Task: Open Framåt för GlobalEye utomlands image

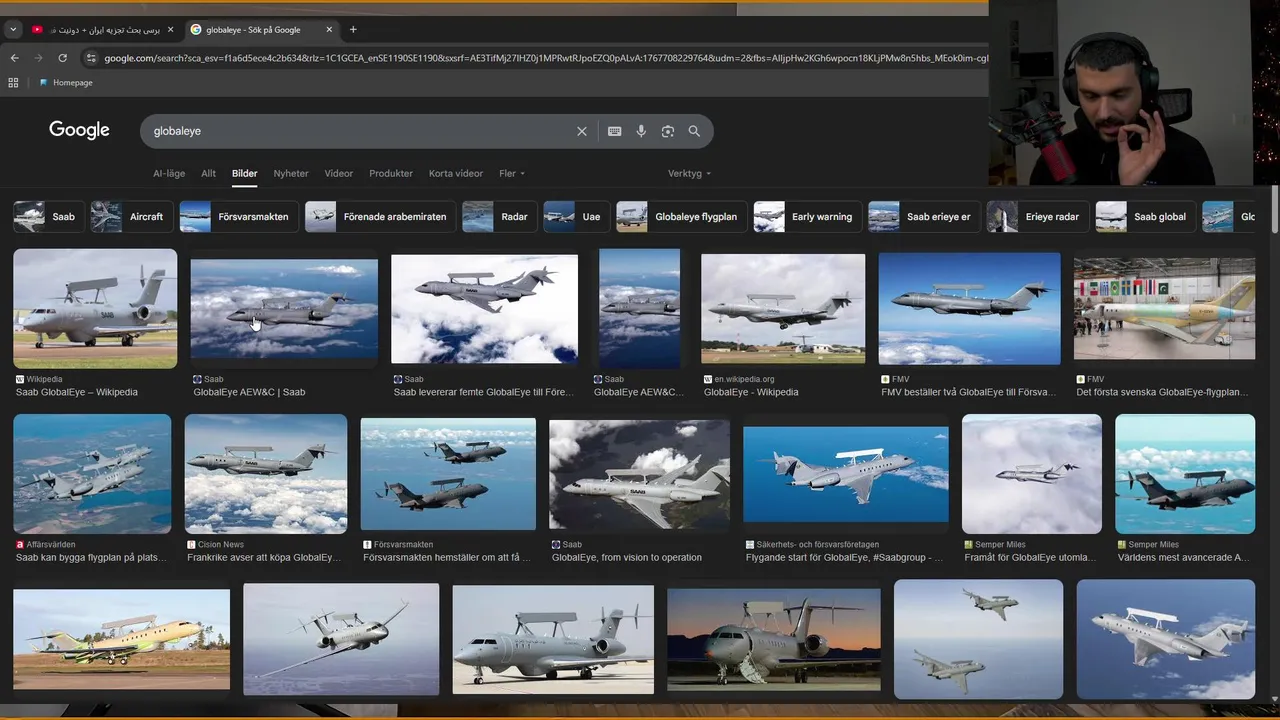Action: point(1032,473)
